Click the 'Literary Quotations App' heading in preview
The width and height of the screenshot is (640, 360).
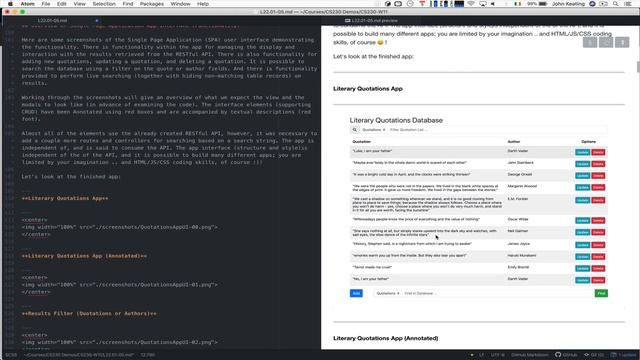[368, 89]
